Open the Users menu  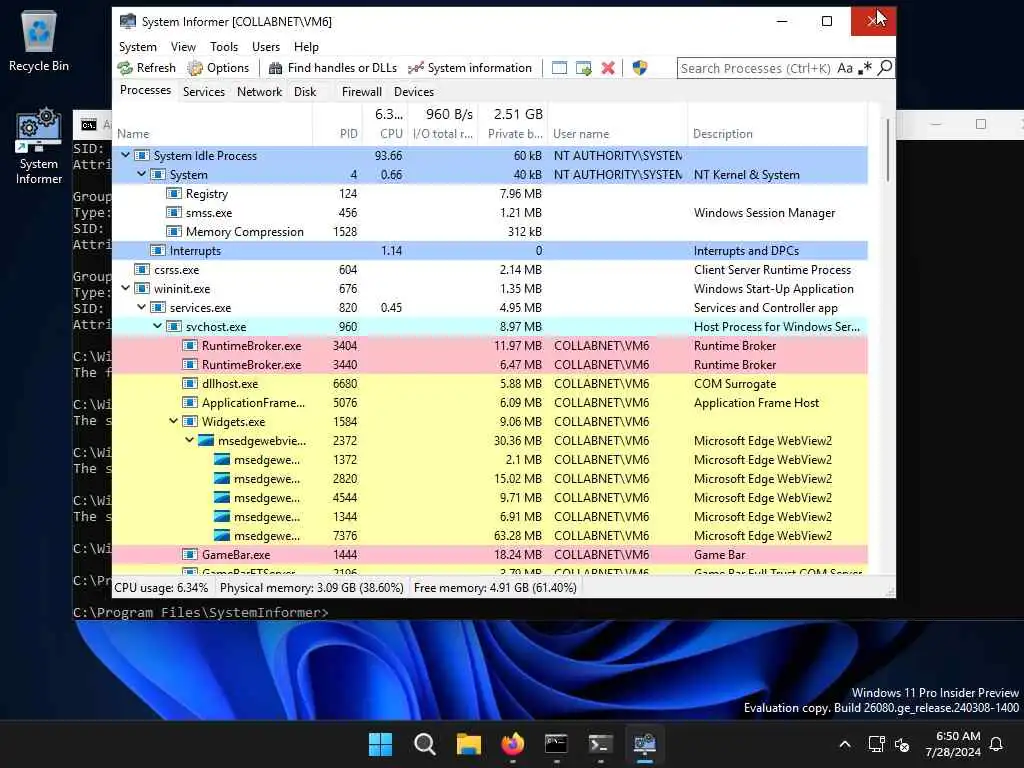(266, 47)
